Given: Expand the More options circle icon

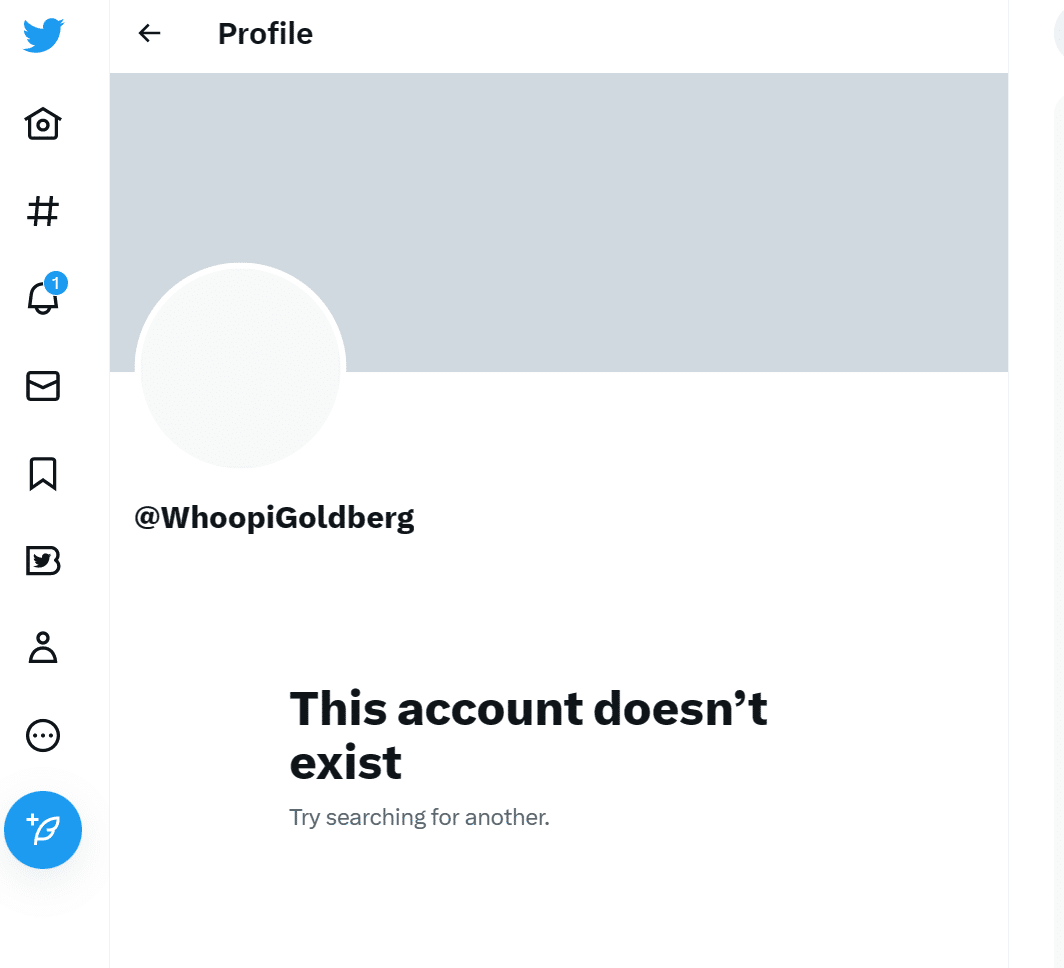Looking at the screenshot, I should 43,735.
